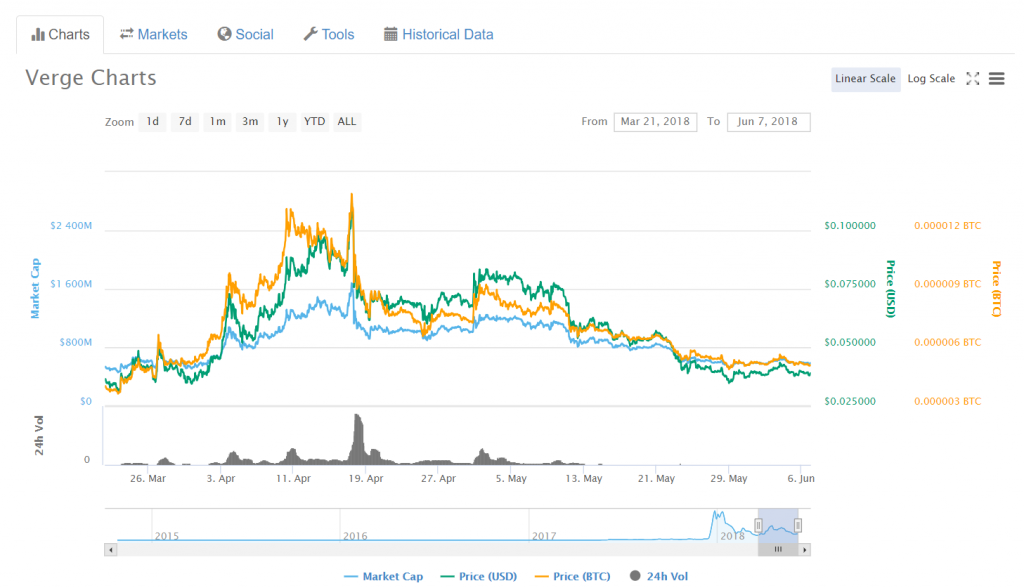
Task: Click the To date field
Action: click(x=769, y=122)
